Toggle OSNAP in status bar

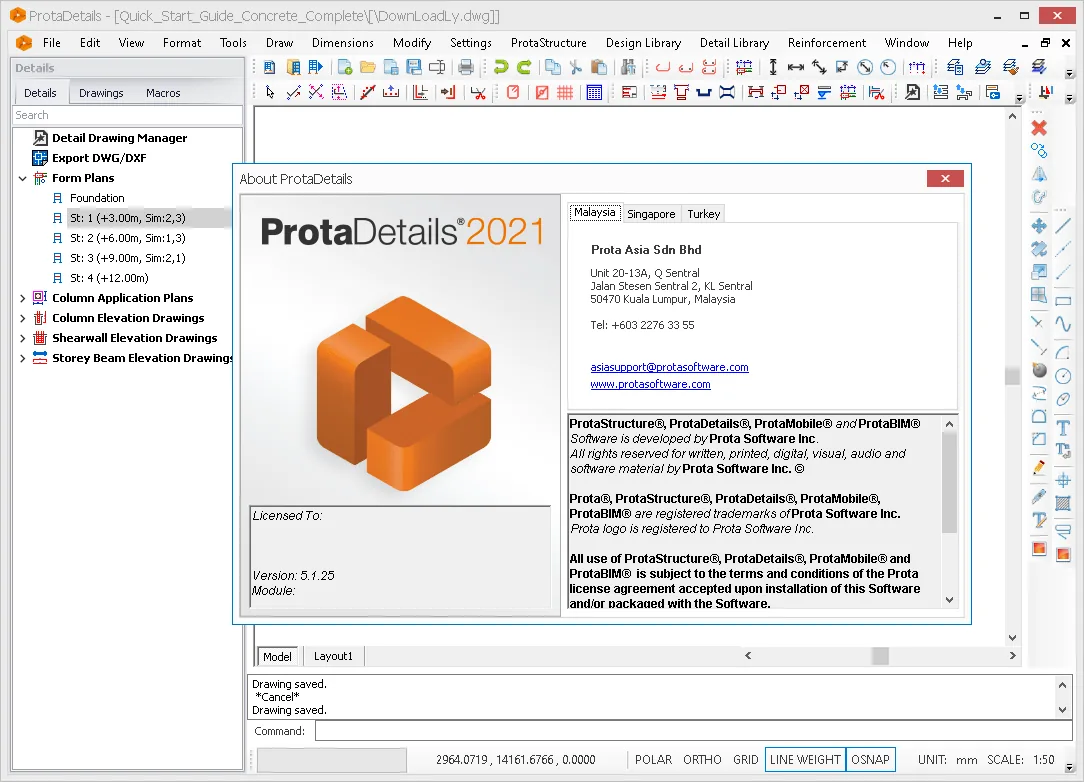click(870, 759)
